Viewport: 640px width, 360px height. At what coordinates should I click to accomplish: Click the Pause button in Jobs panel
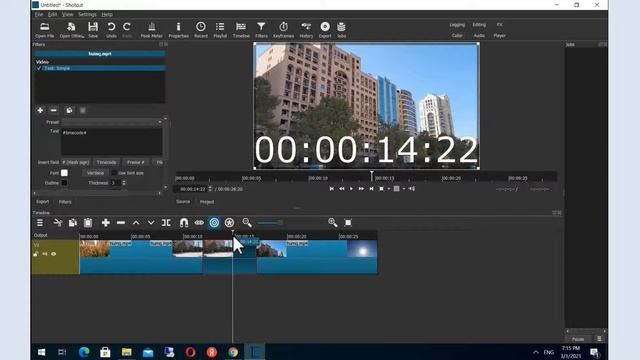(x=578, y=339)
